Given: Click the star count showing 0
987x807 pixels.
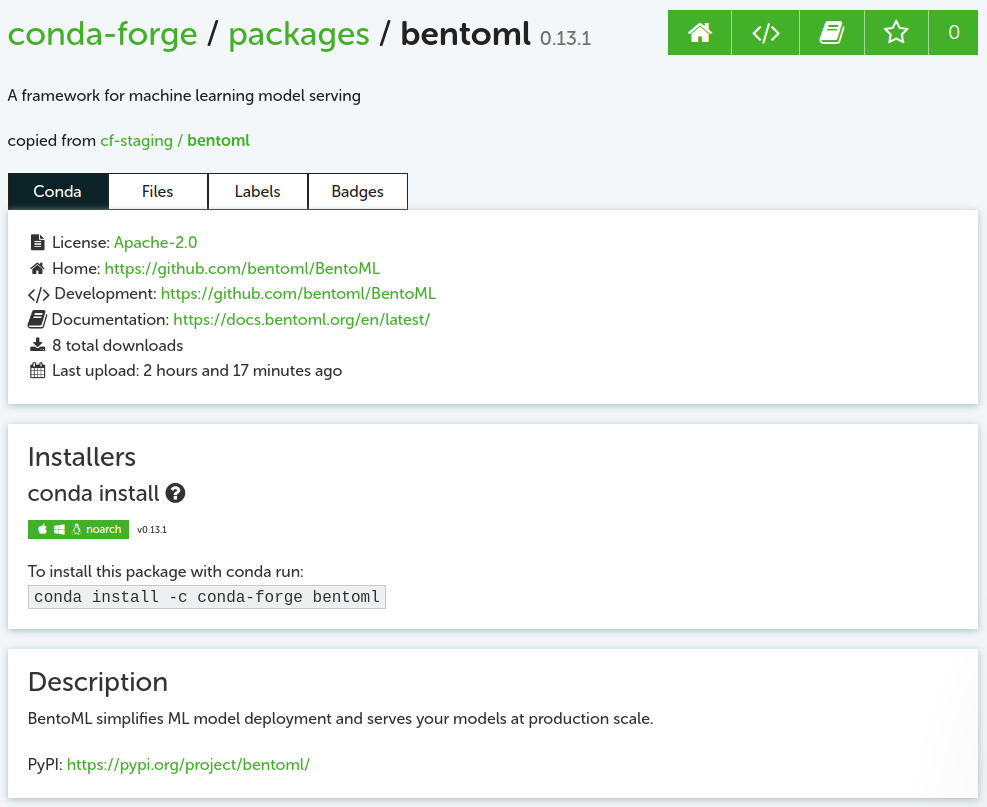Looking at the screenshot, I should [x=953, y=33].
